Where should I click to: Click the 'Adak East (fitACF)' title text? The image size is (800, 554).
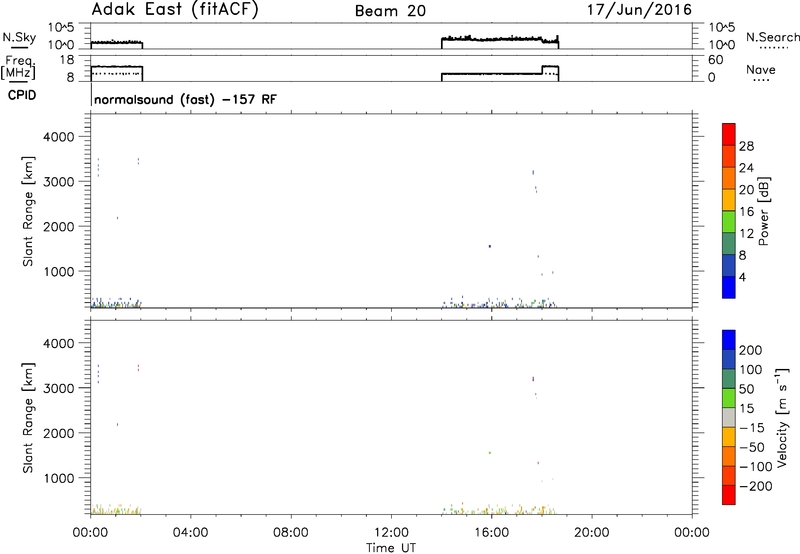pos(175,10)
